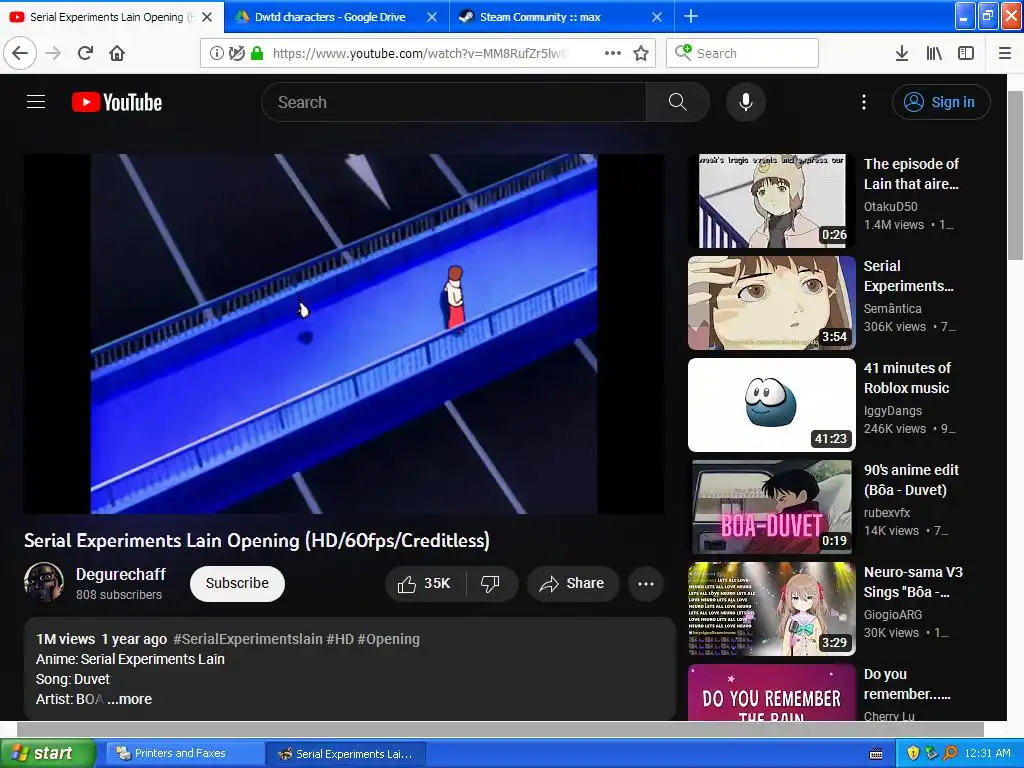Click the #HD hashtag

click(340, 639)
